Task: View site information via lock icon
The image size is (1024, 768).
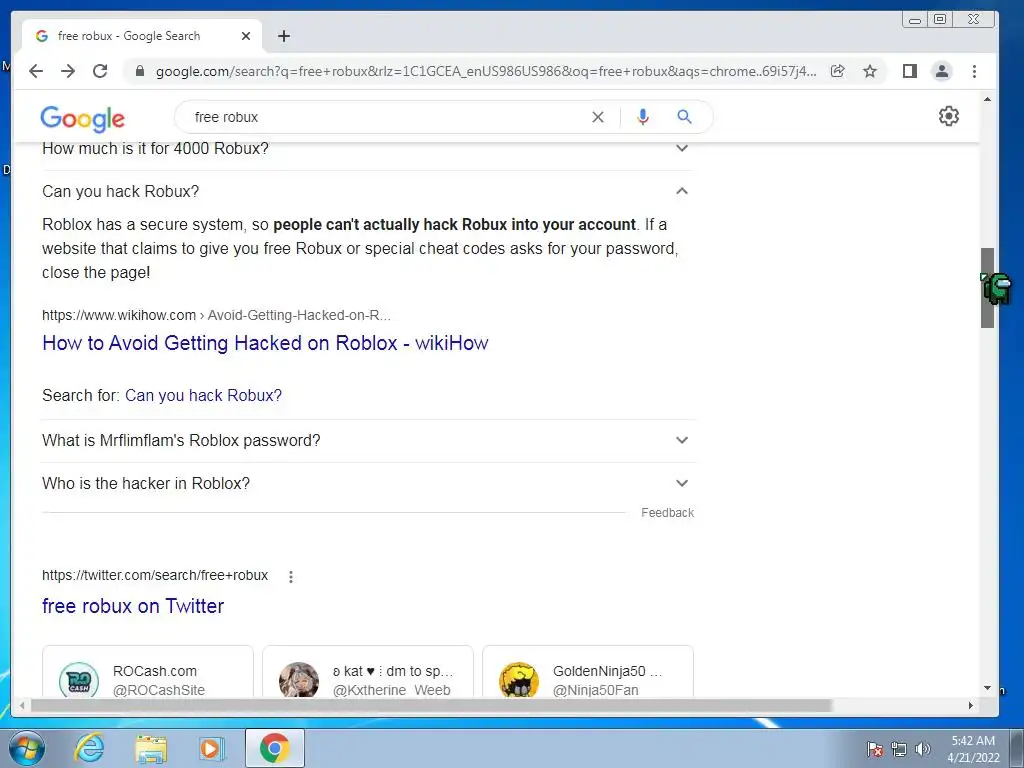Action: click(139, 71)
